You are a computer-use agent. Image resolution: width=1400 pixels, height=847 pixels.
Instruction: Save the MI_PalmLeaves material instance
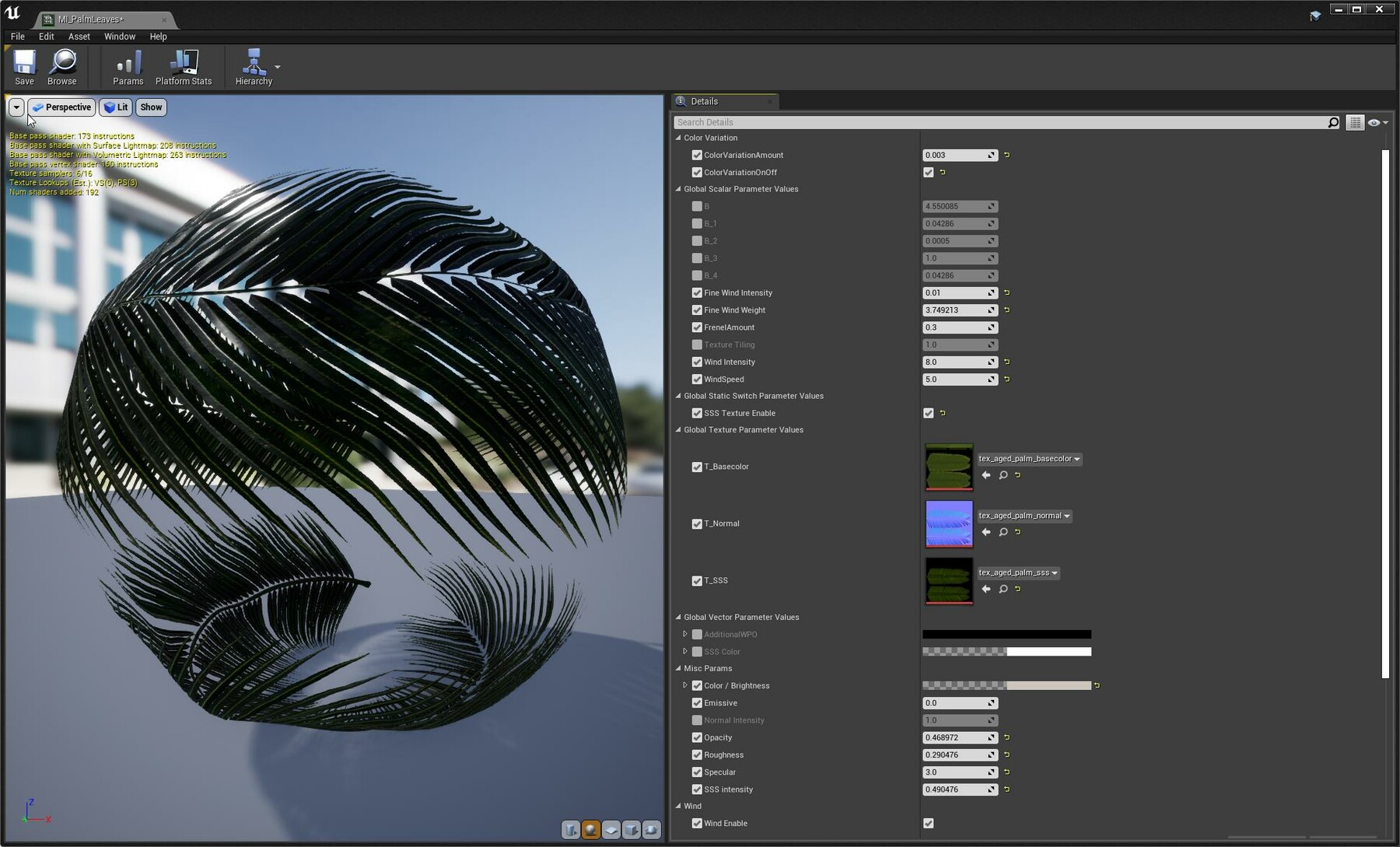[24, 67]
